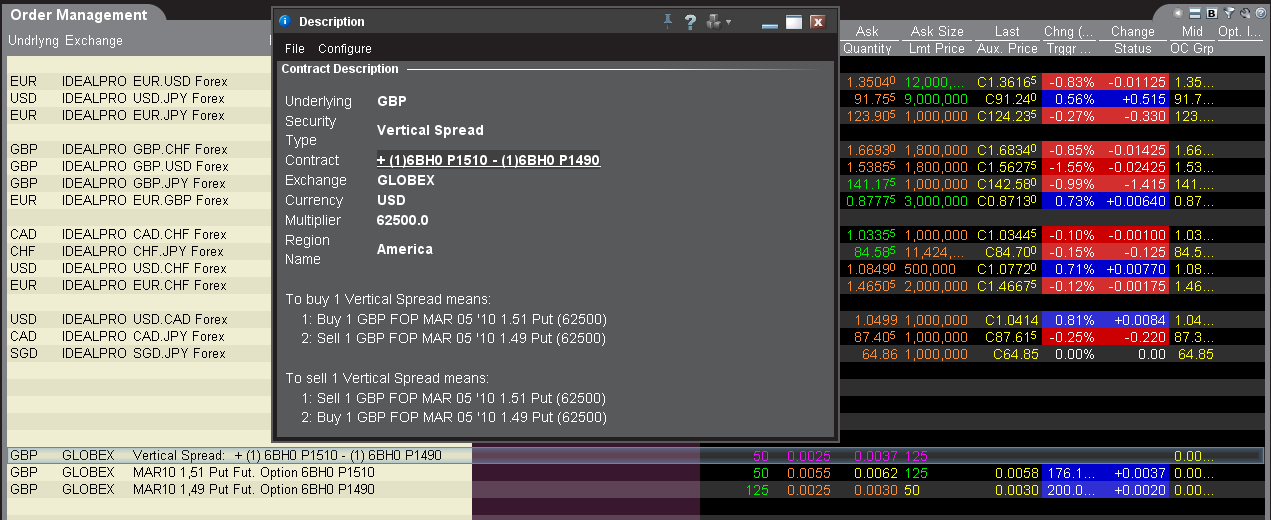1271x520 pixels.
Task: Click the Last column header
Action: tap(1006, 32)
